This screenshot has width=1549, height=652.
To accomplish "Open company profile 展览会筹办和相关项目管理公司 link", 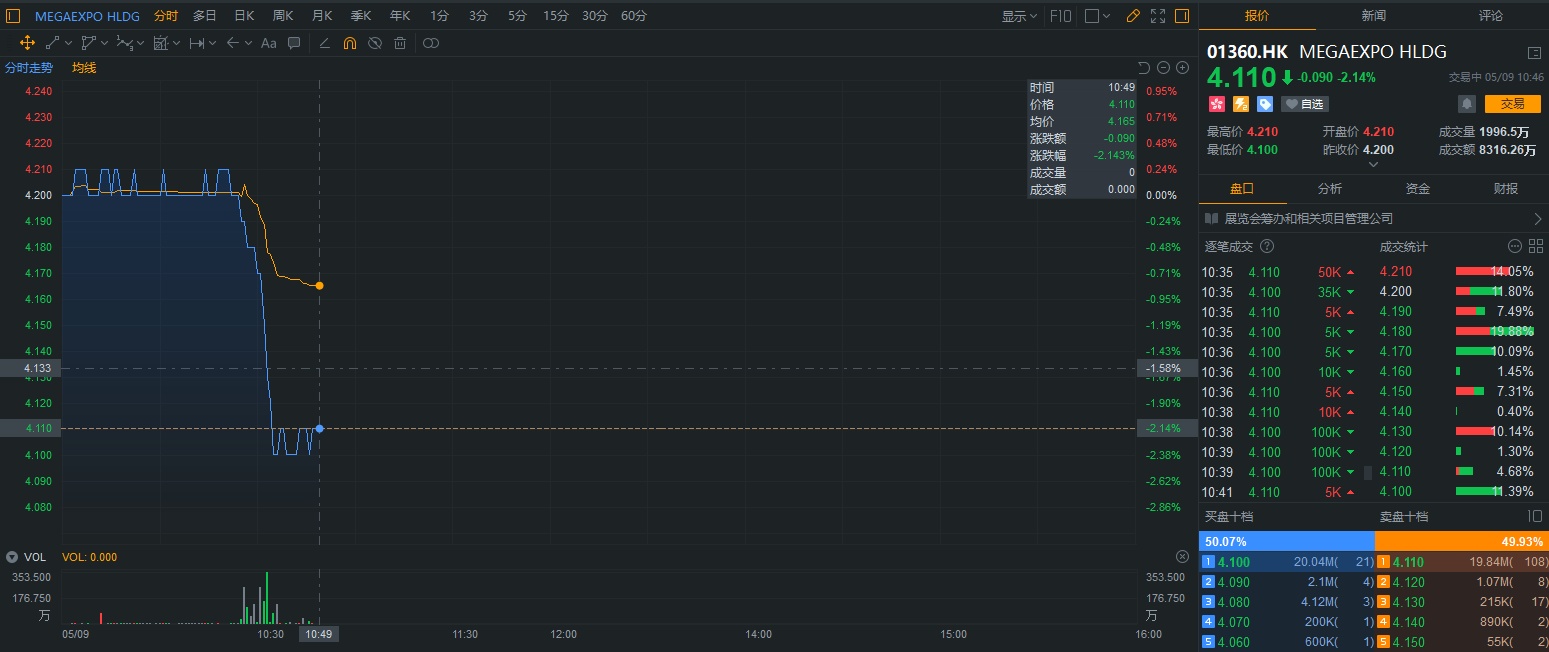I will (1373, 218).
